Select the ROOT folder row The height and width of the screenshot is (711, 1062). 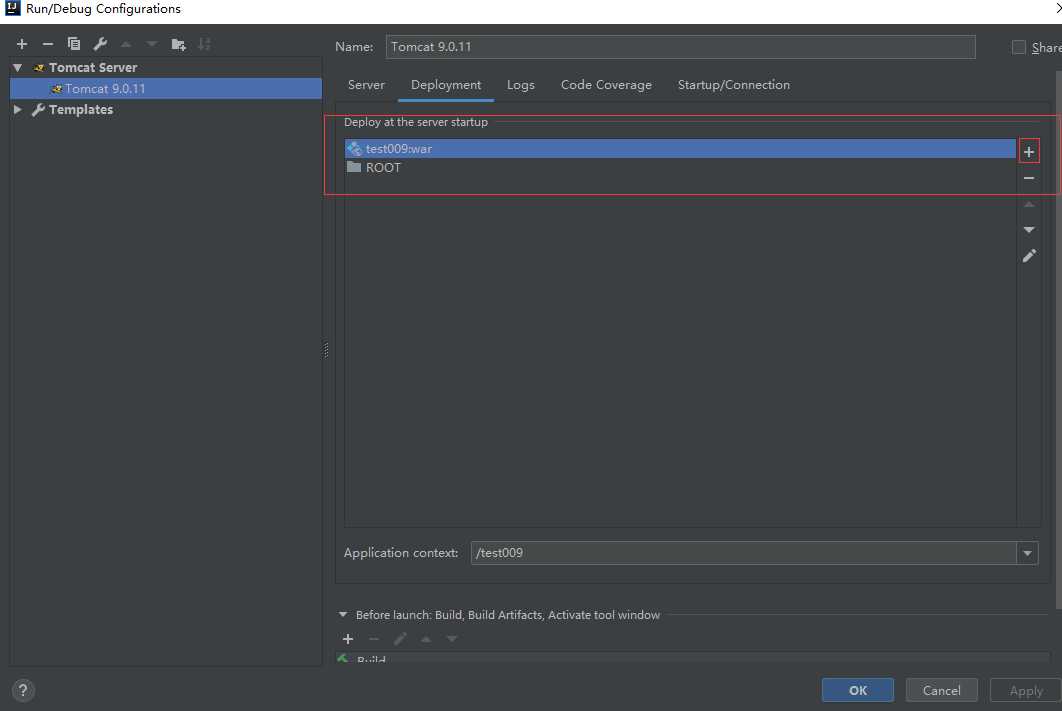pos(680,168)
